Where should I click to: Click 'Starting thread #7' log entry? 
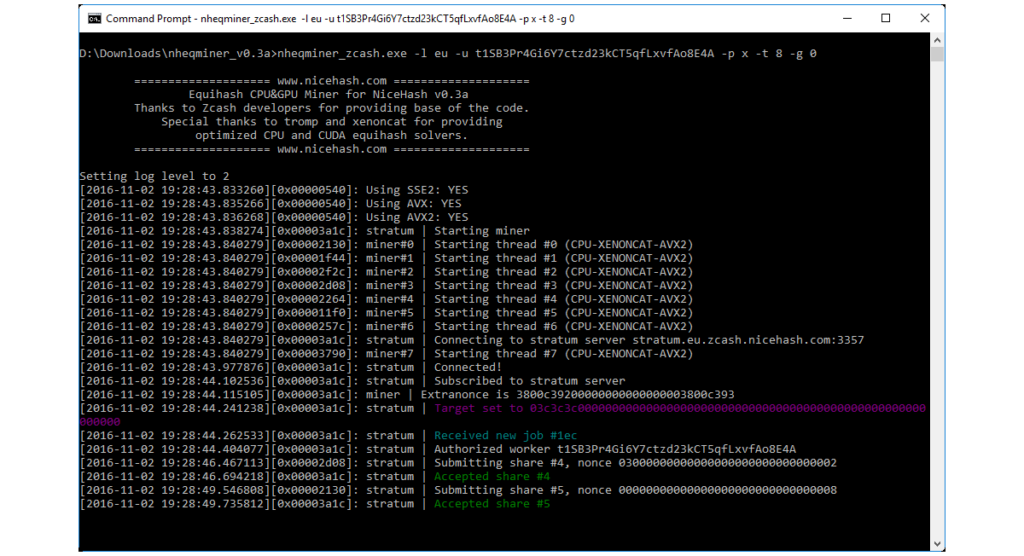pos(386,353)
